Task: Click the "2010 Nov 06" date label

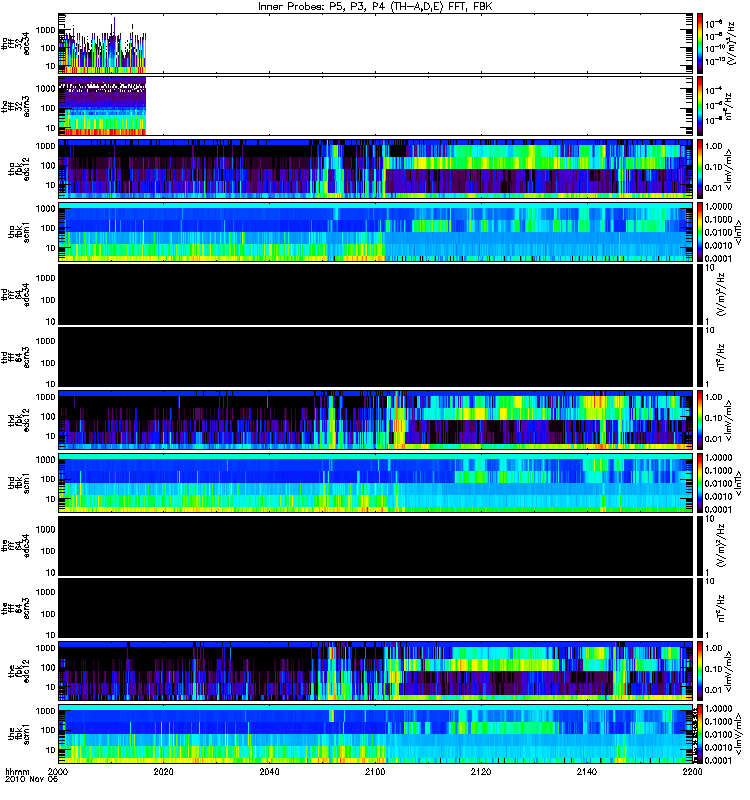Action: (32, 780)
